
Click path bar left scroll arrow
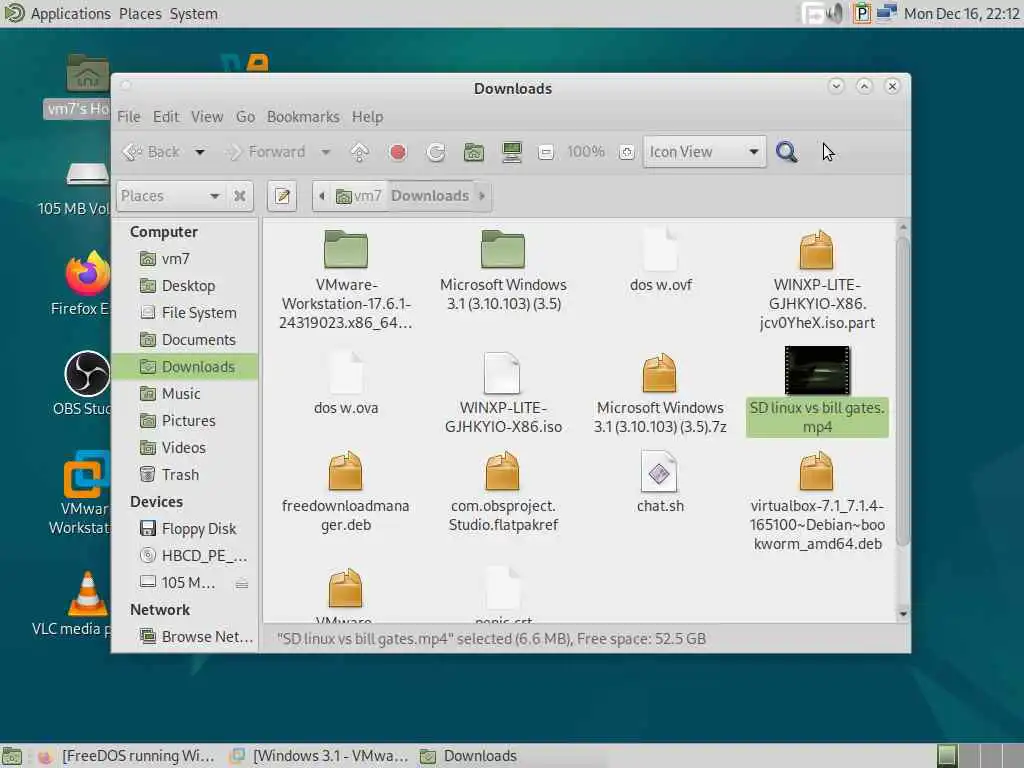coord(322,196)
